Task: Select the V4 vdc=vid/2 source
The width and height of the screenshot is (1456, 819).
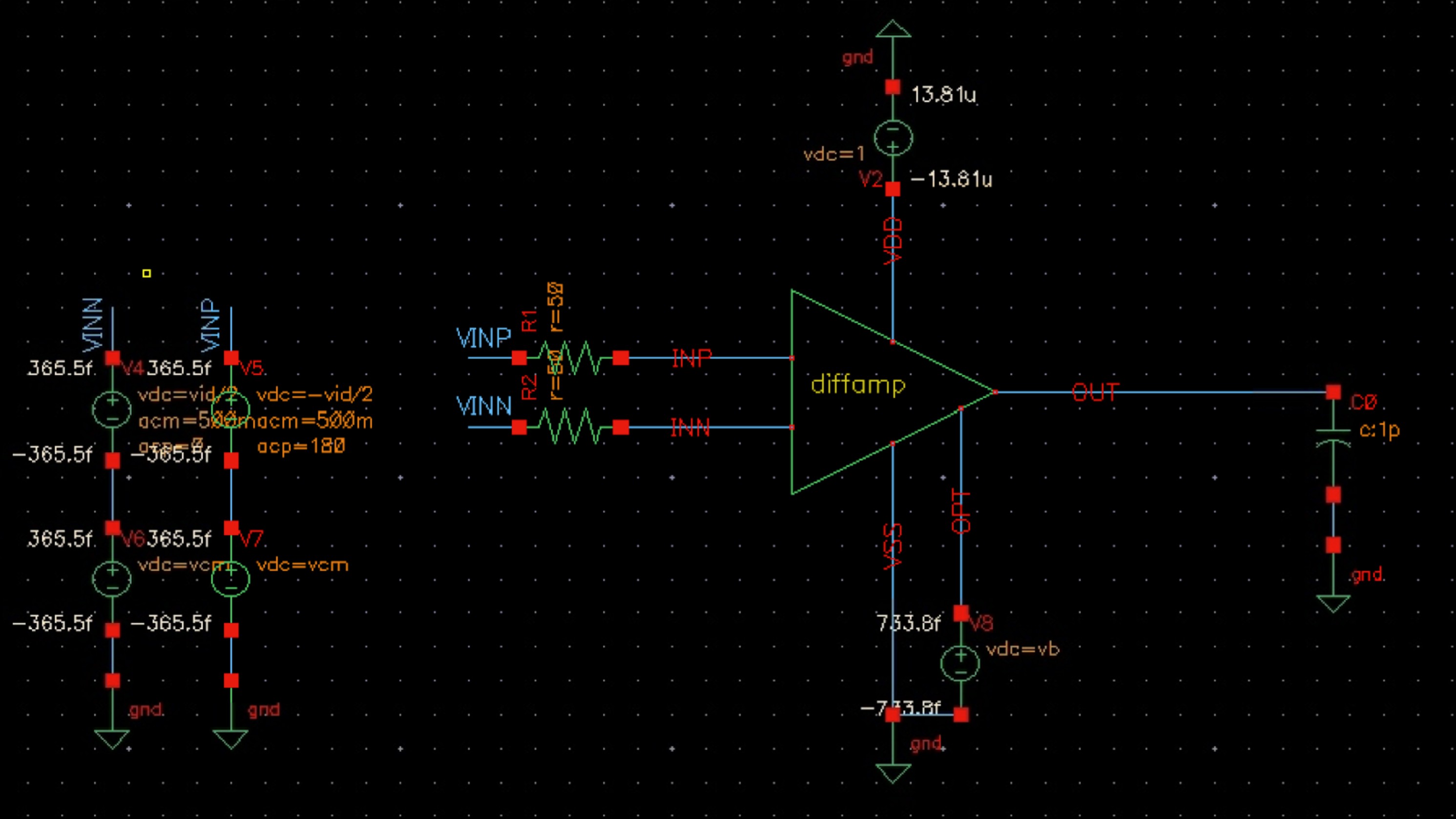Action: pyautogui.click(x=112, y=409)
